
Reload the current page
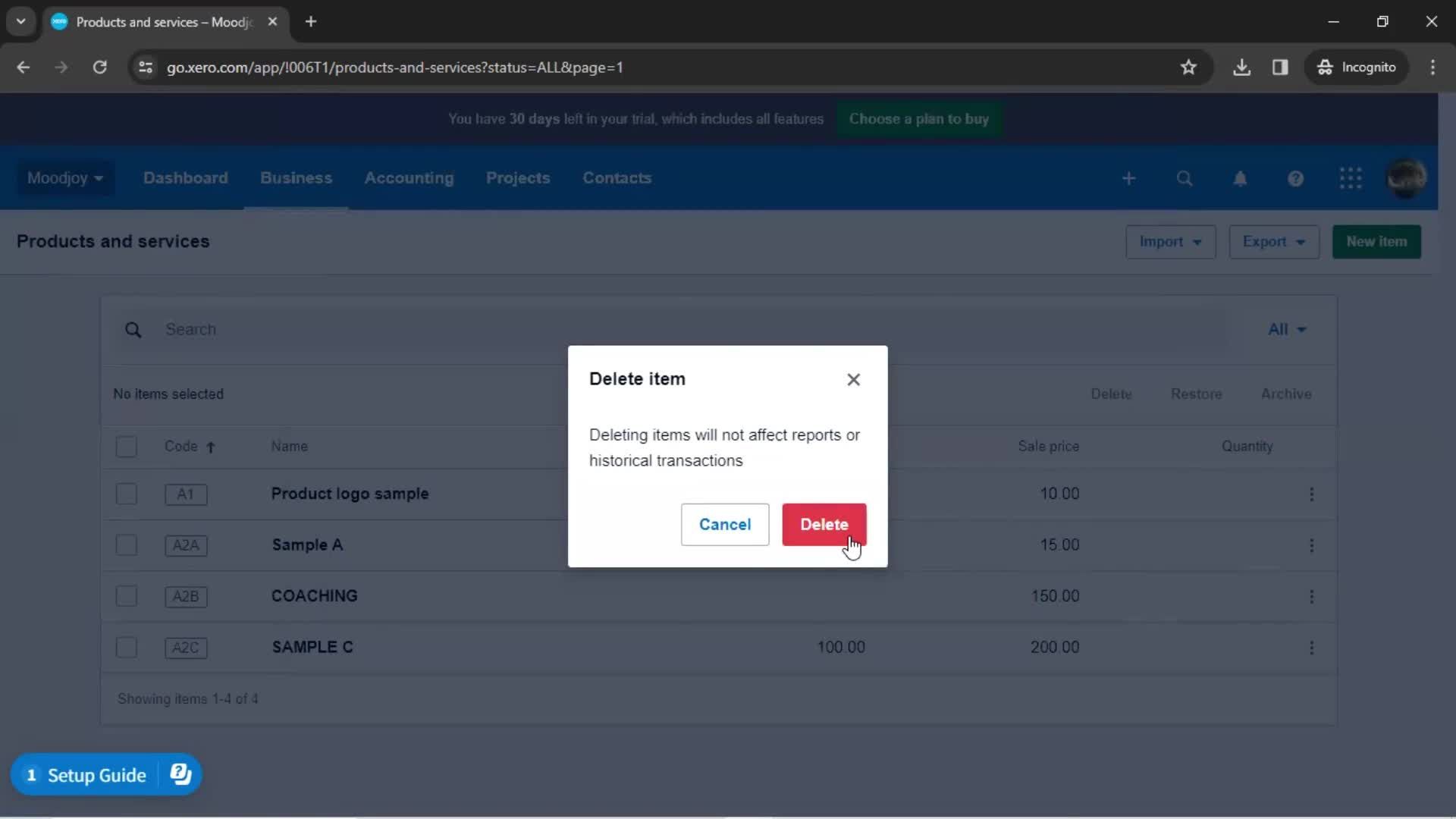click(x=99, y=67)
